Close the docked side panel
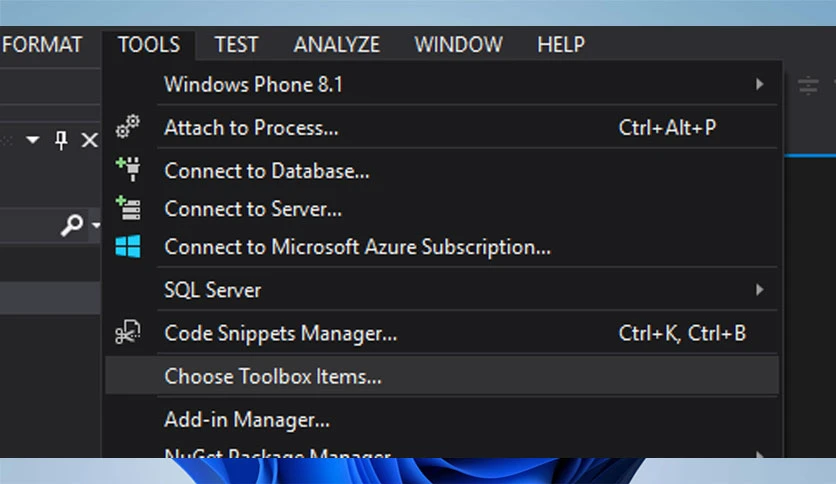This screenshot has width=836, height=484. tap(90, 140)
